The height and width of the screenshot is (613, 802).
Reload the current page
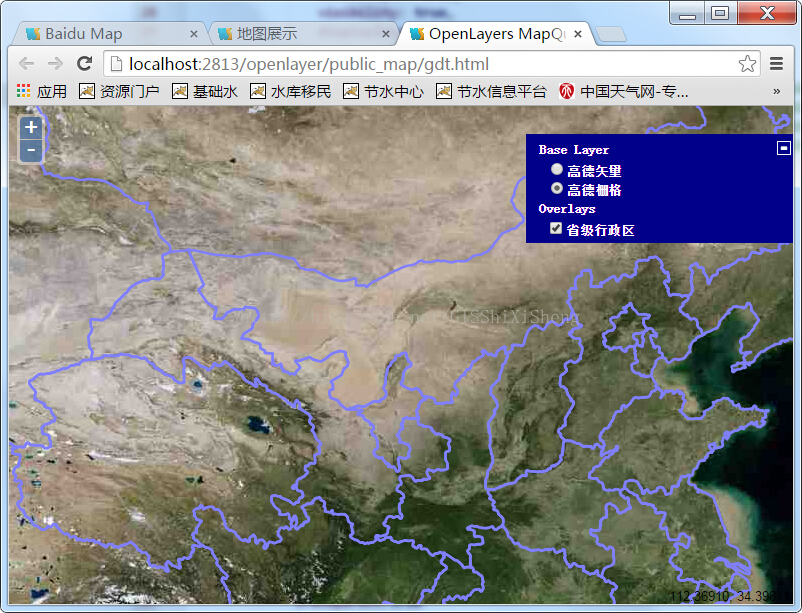84,64
